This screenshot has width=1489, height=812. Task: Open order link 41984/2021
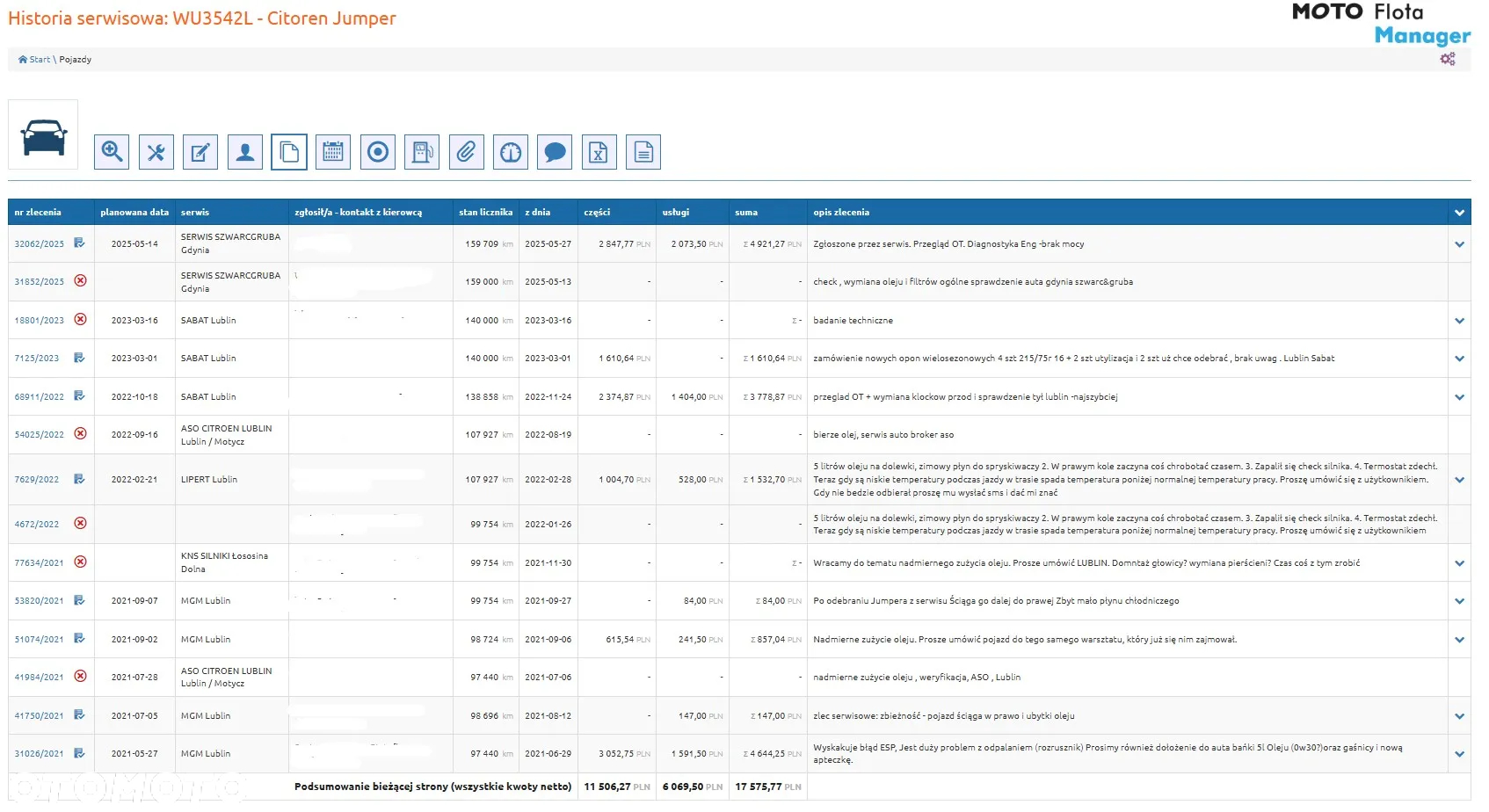(40, 678)
